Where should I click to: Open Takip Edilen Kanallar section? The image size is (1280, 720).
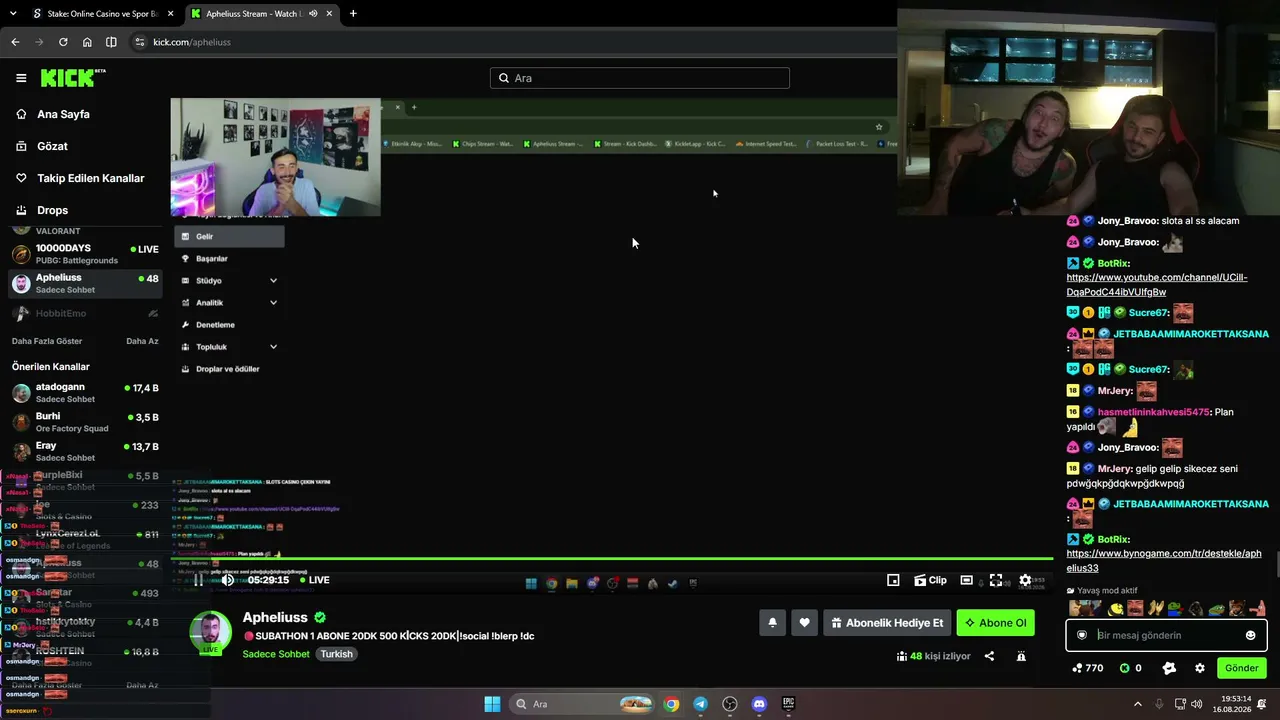pyautogui.click(x=90, y=178)
